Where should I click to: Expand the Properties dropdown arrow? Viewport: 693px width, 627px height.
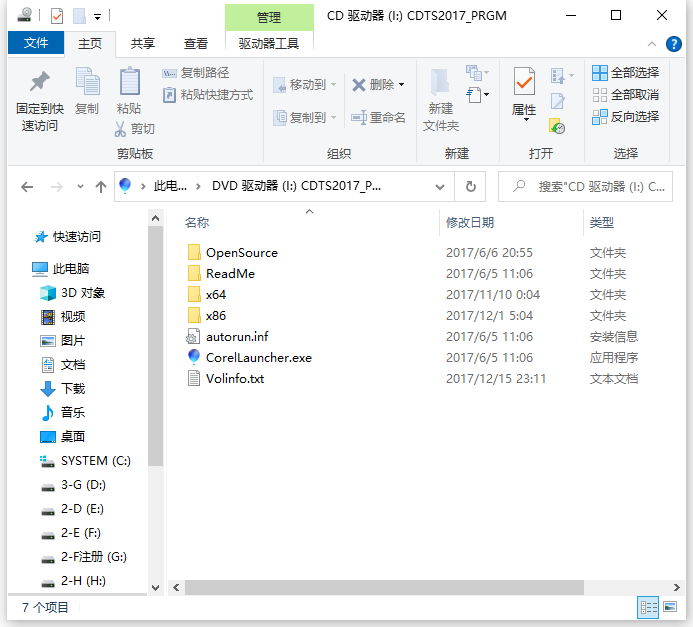click(x=526, y=120)
